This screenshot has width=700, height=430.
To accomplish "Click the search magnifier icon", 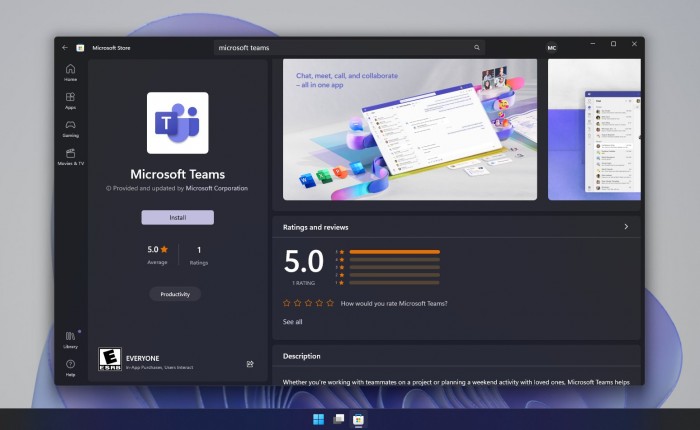I will [476, 47].
